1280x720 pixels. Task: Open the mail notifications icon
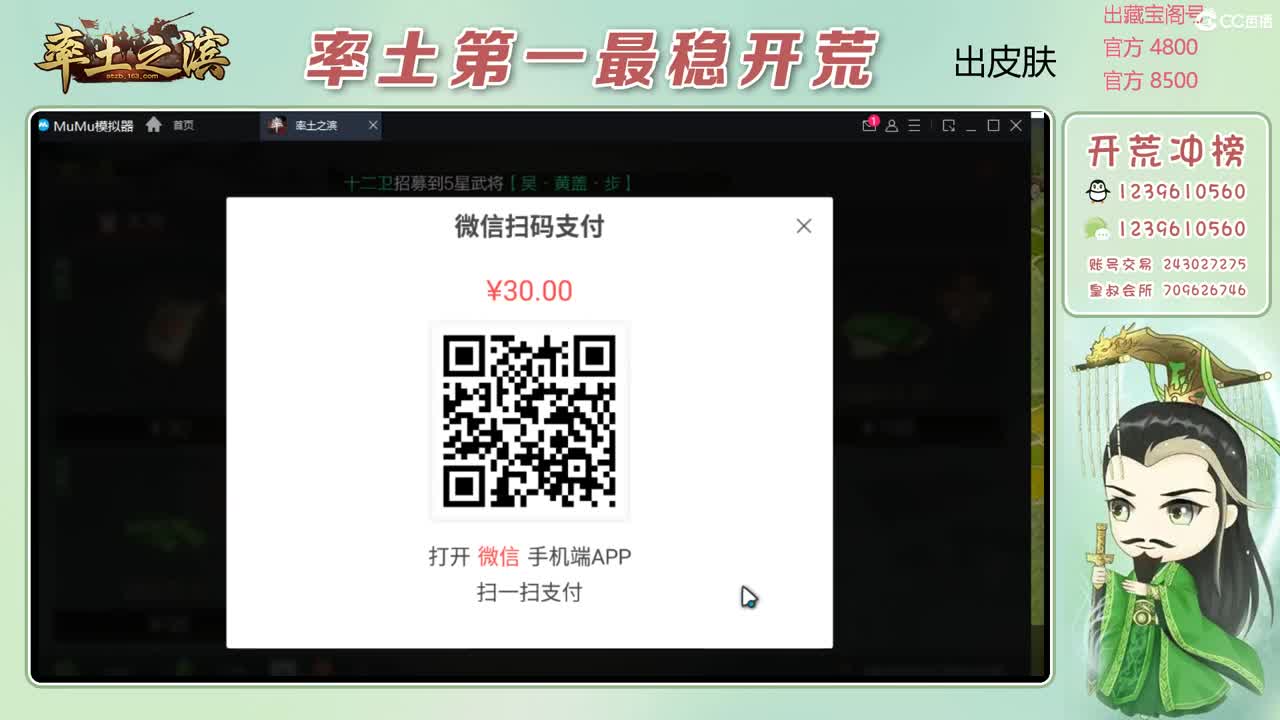869,125
